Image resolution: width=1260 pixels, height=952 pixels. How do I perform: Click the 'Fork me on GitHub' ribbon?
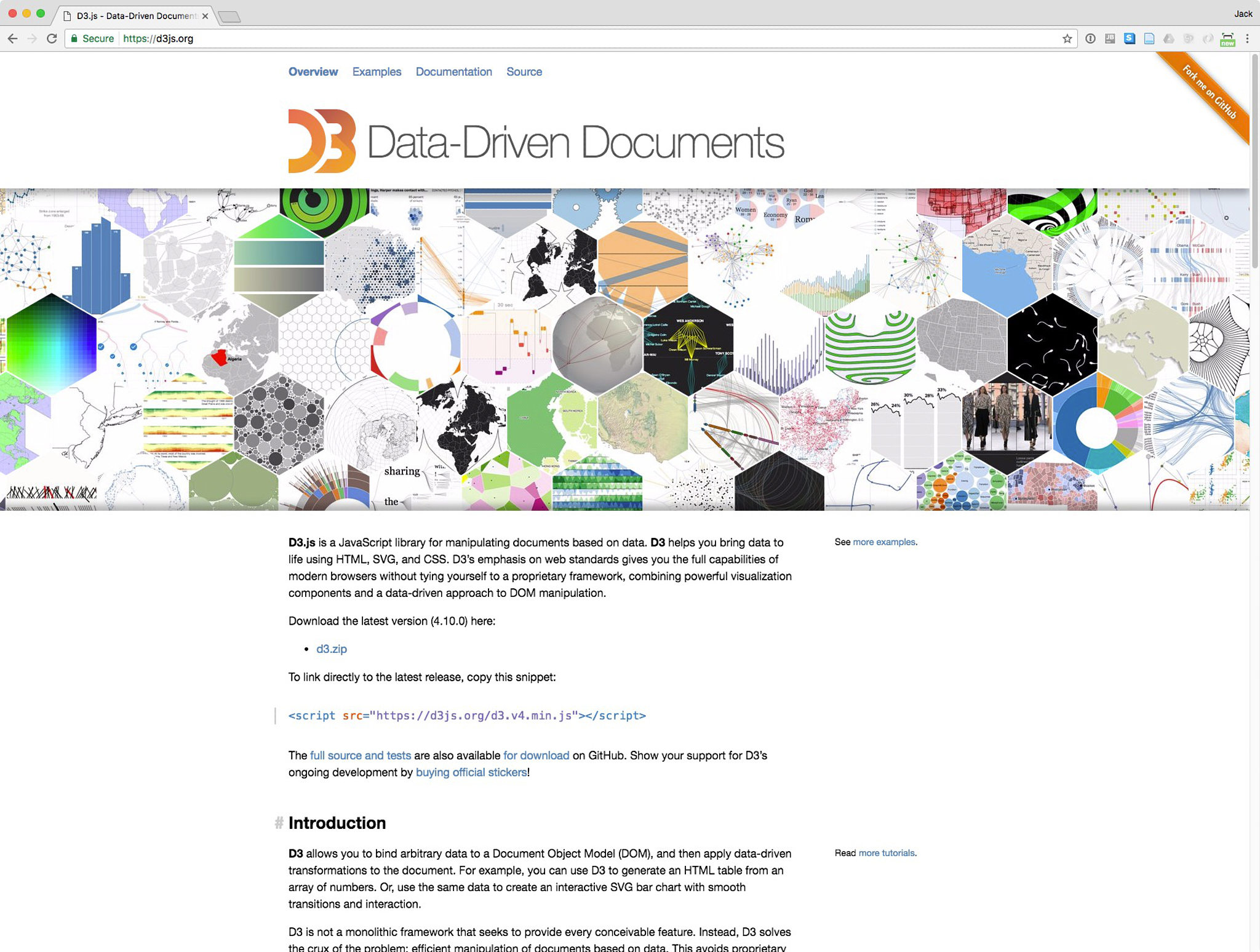pyautogui.click(x=1210, y=92)
